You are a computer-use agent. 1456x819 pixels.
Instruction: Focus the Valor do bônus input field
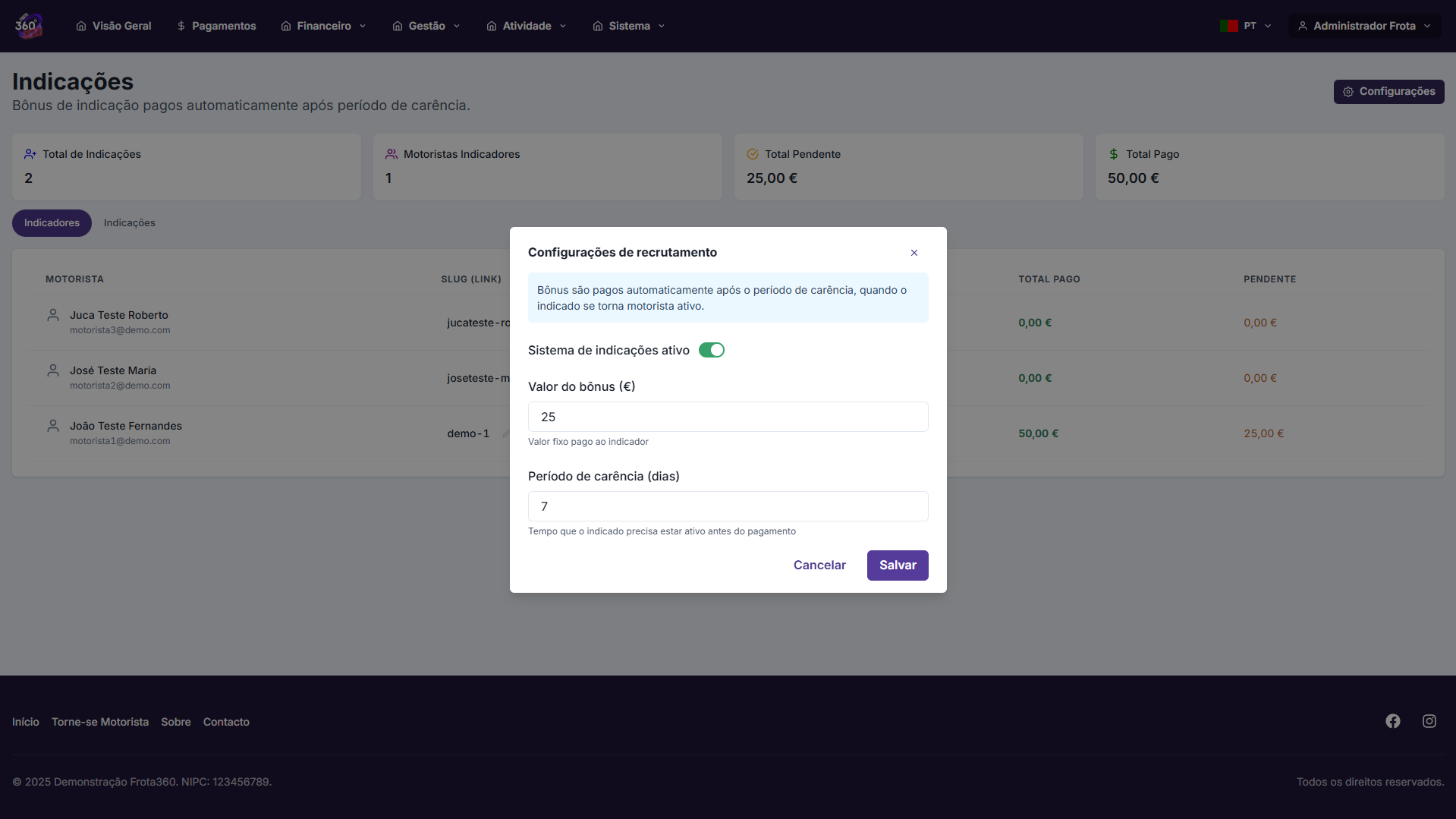click(728, 417)
